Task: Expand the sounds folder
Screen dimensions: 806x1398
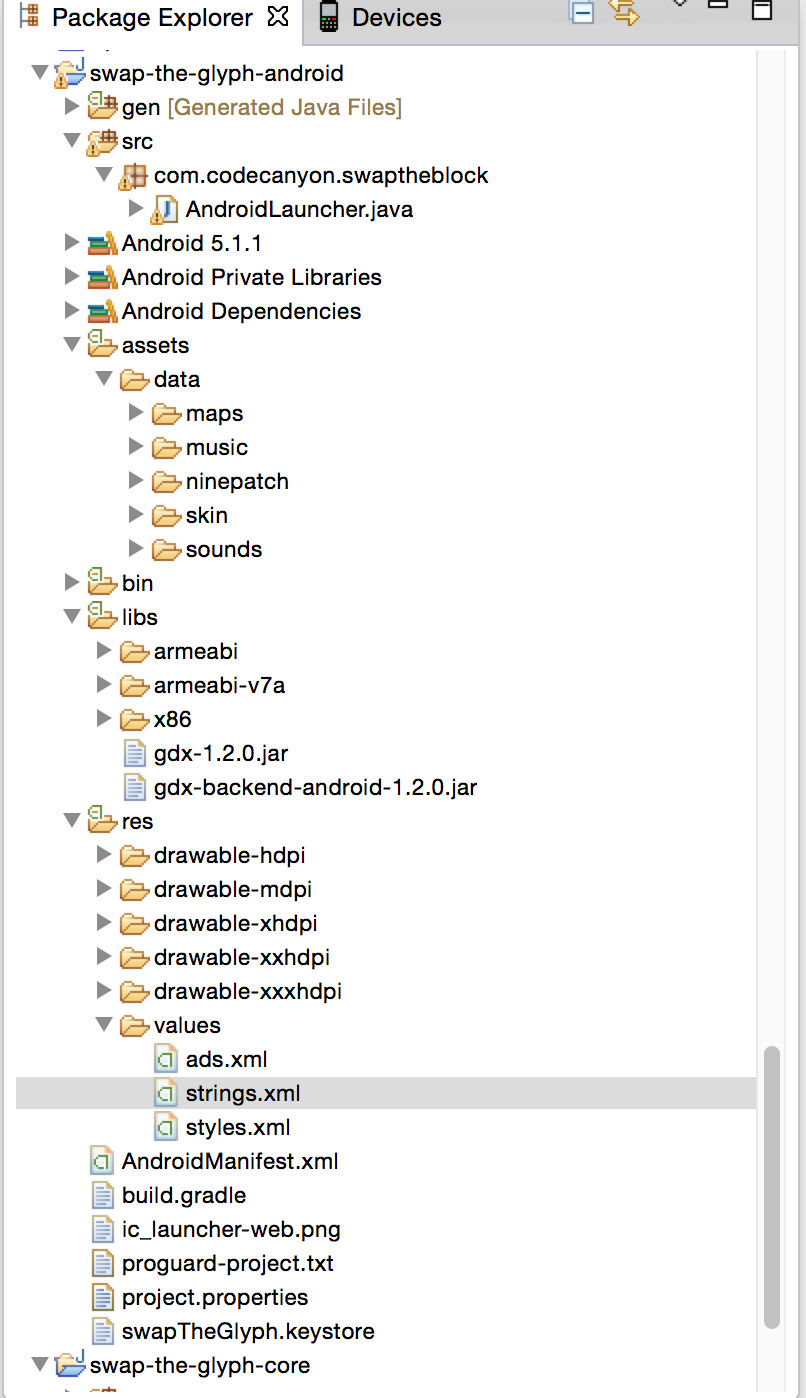Action: (135, 549)
